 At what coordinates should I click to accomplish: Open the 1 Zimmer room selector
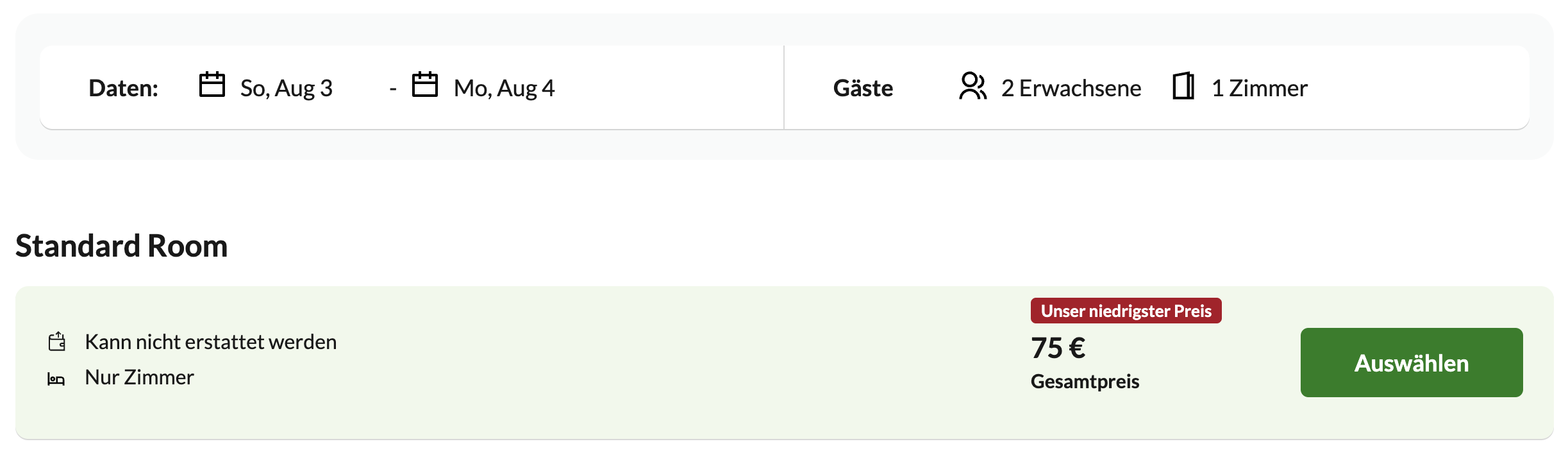[1260, 88]
